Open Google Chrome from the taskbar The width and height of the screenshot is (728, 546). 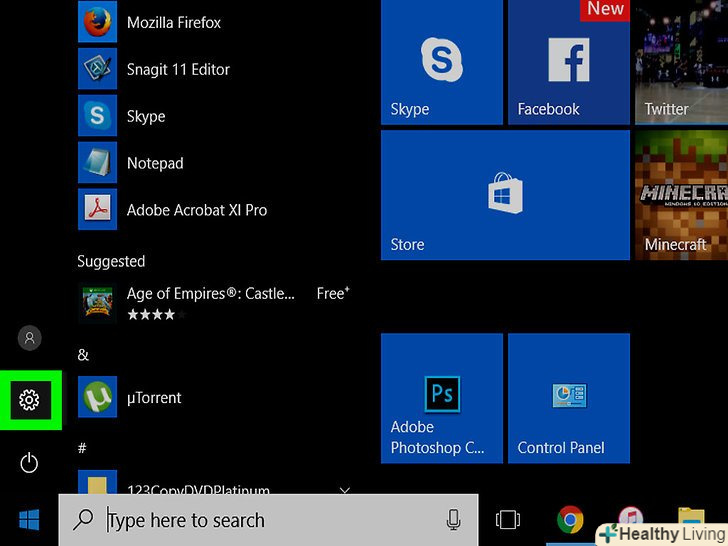pyautogui.click(x=570, y=520)
